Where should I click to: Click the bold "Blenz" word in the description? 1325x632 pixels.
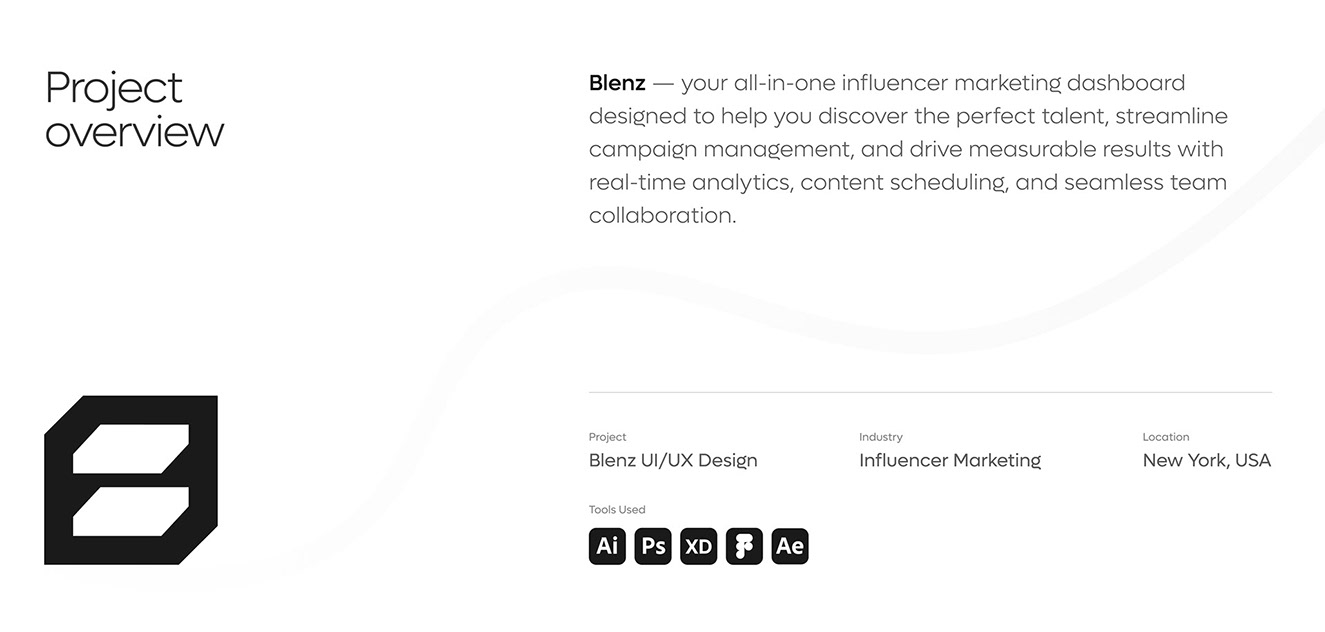[x=617, y=83]
